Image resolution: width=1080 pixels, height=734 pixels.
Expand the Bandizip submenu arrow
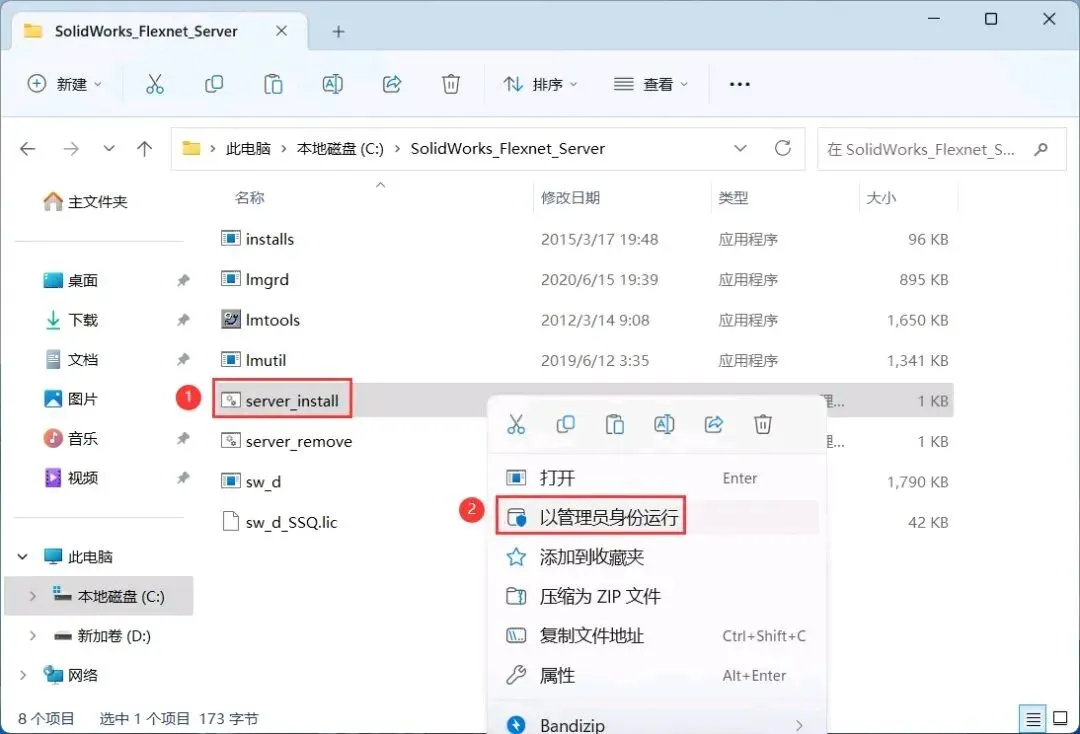click(x=798, y=725)
